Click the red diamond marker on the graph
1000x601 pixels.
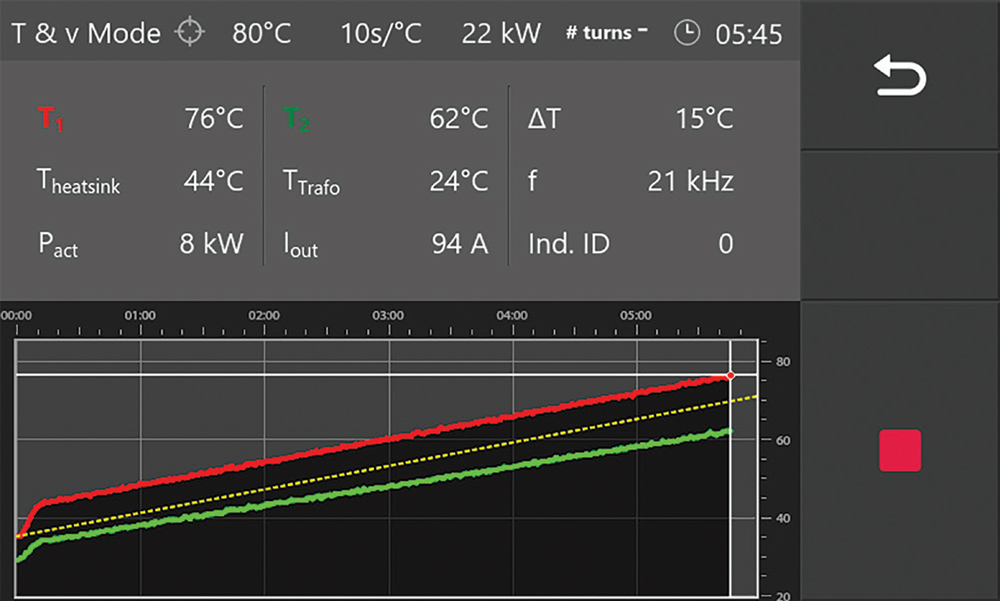[x=730, y=376]
